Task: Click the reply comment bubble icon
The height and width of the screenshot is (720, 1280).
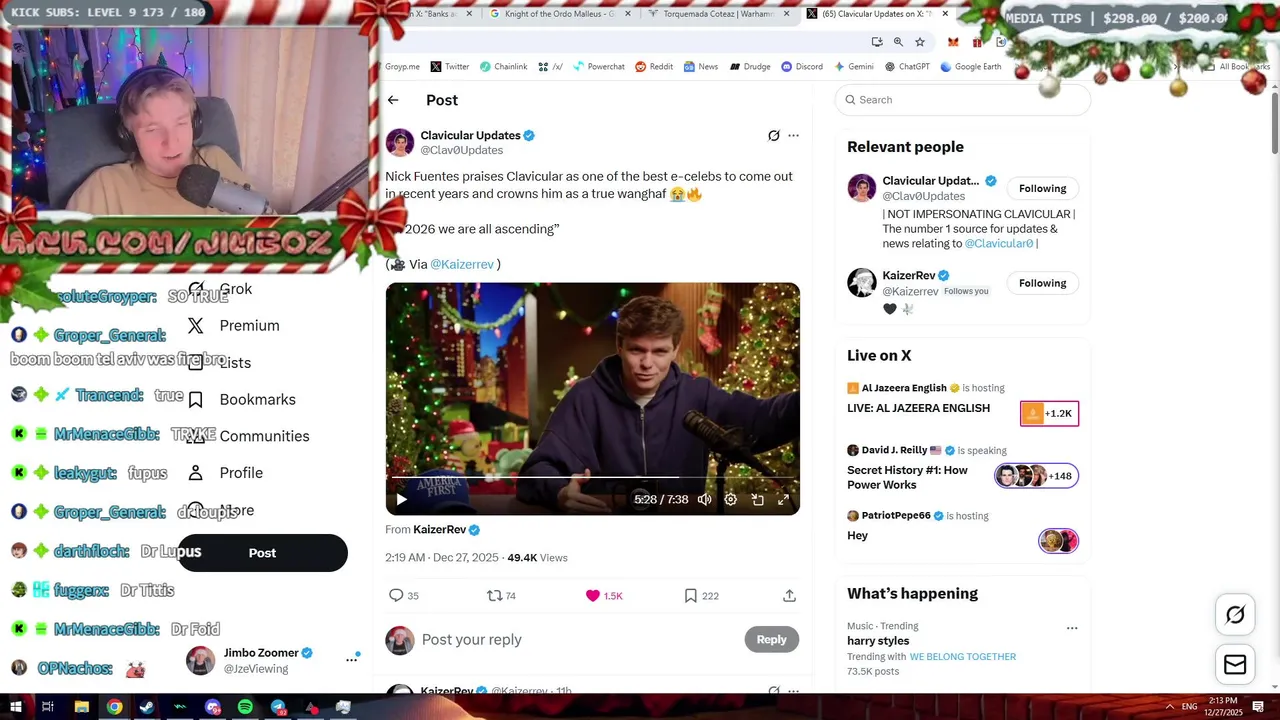Action: 397,595
